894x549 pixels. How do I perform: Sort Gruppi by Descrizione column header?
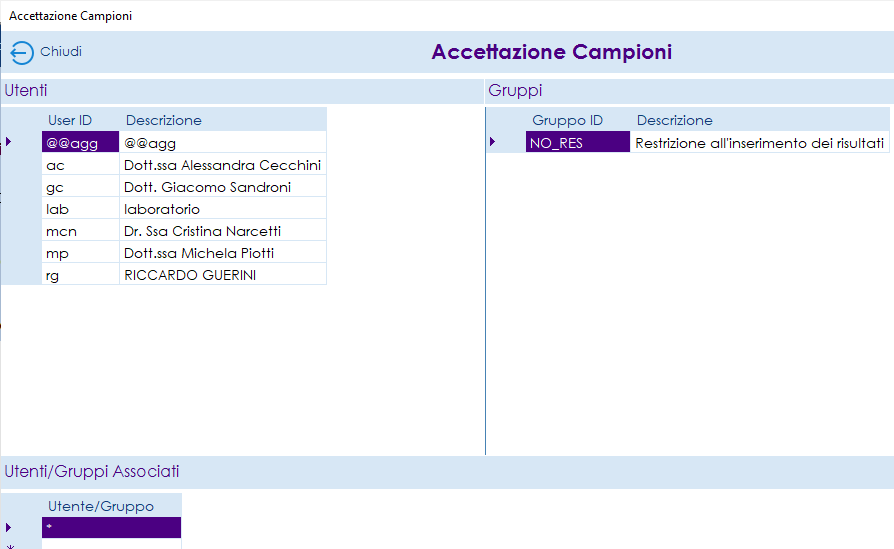click(760, 120)
